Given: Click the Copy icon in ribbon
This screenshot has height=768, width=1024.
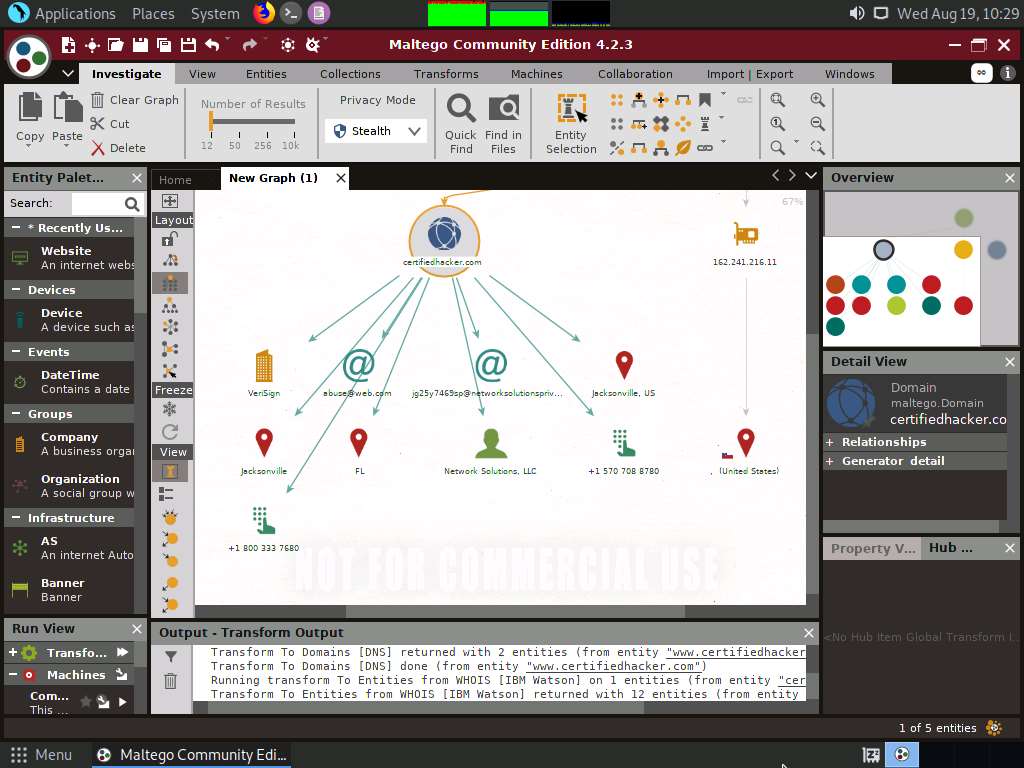Looking at the screenshot, I should (30, 106).
